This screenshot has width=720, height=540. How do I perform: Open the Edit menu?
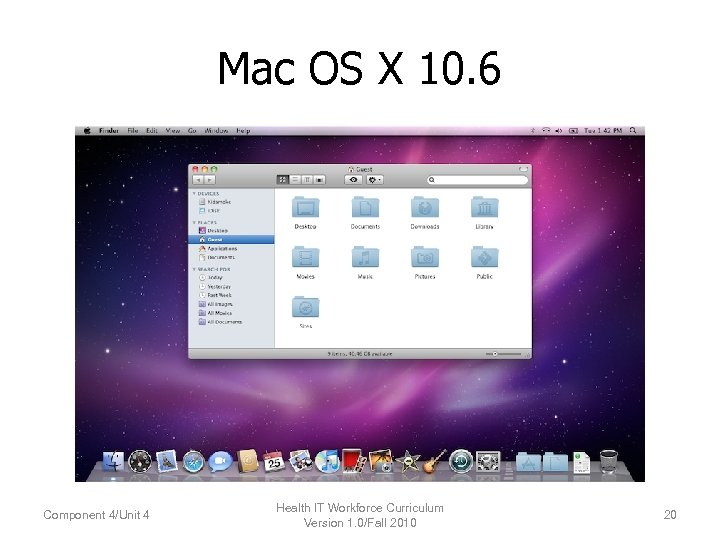(152, 131)
